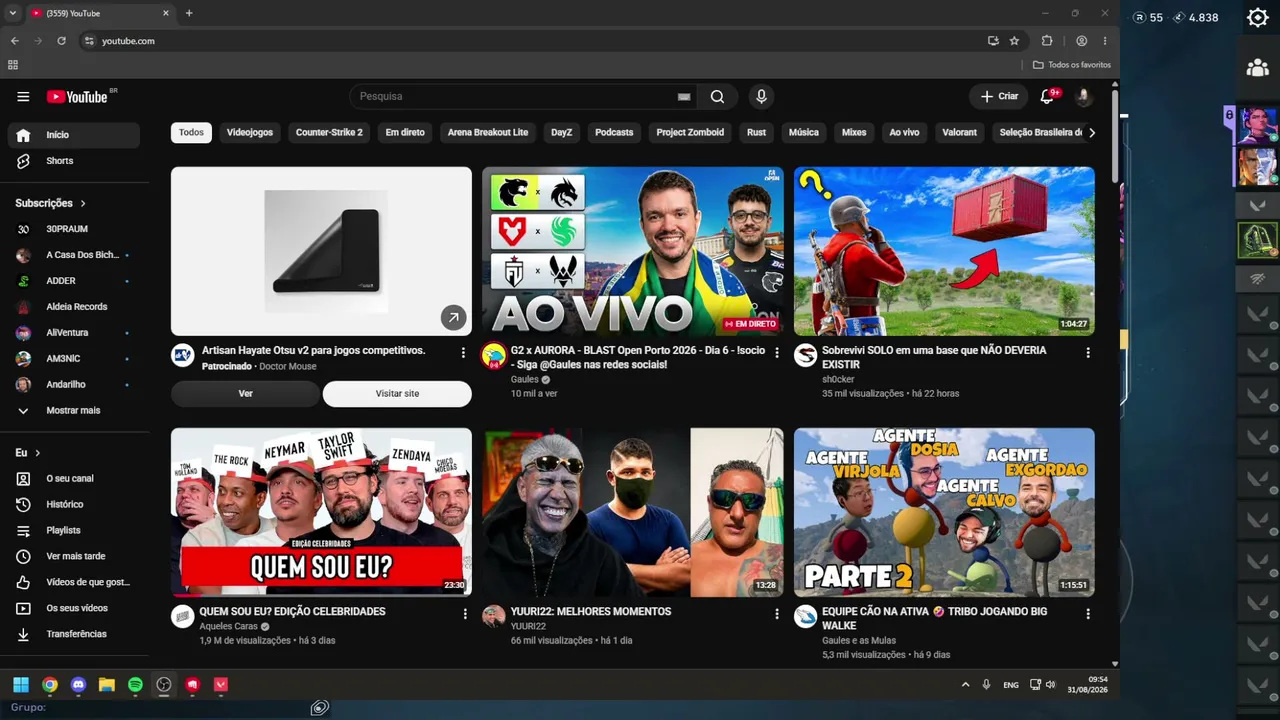Viewport: 1280px width, 720px height.
Task: Open Spotify from the taskbar
Action: click(x=135, y=685)
